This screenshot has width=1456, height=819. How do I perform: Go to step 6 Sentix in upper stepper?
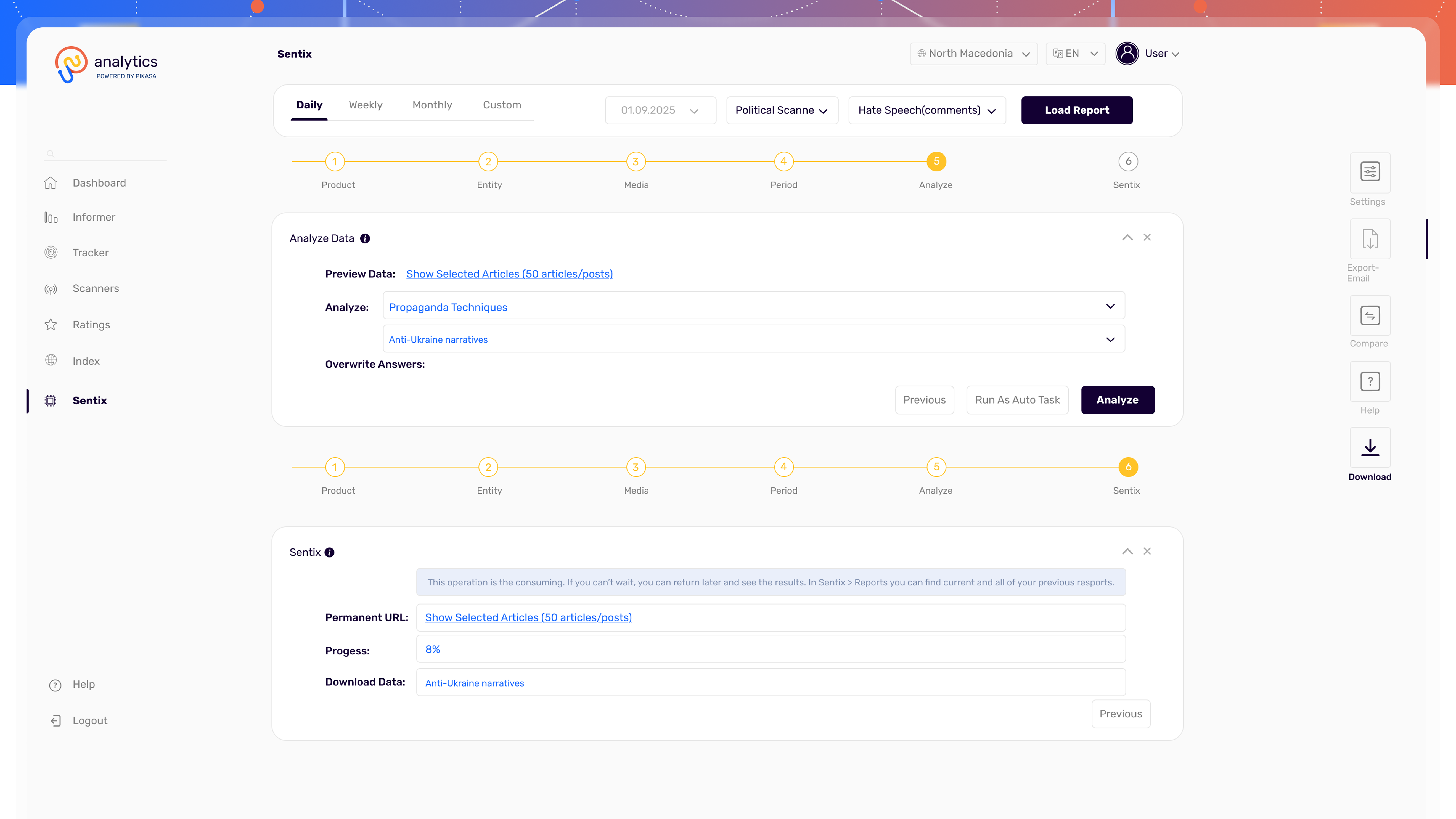(1128, 162)
